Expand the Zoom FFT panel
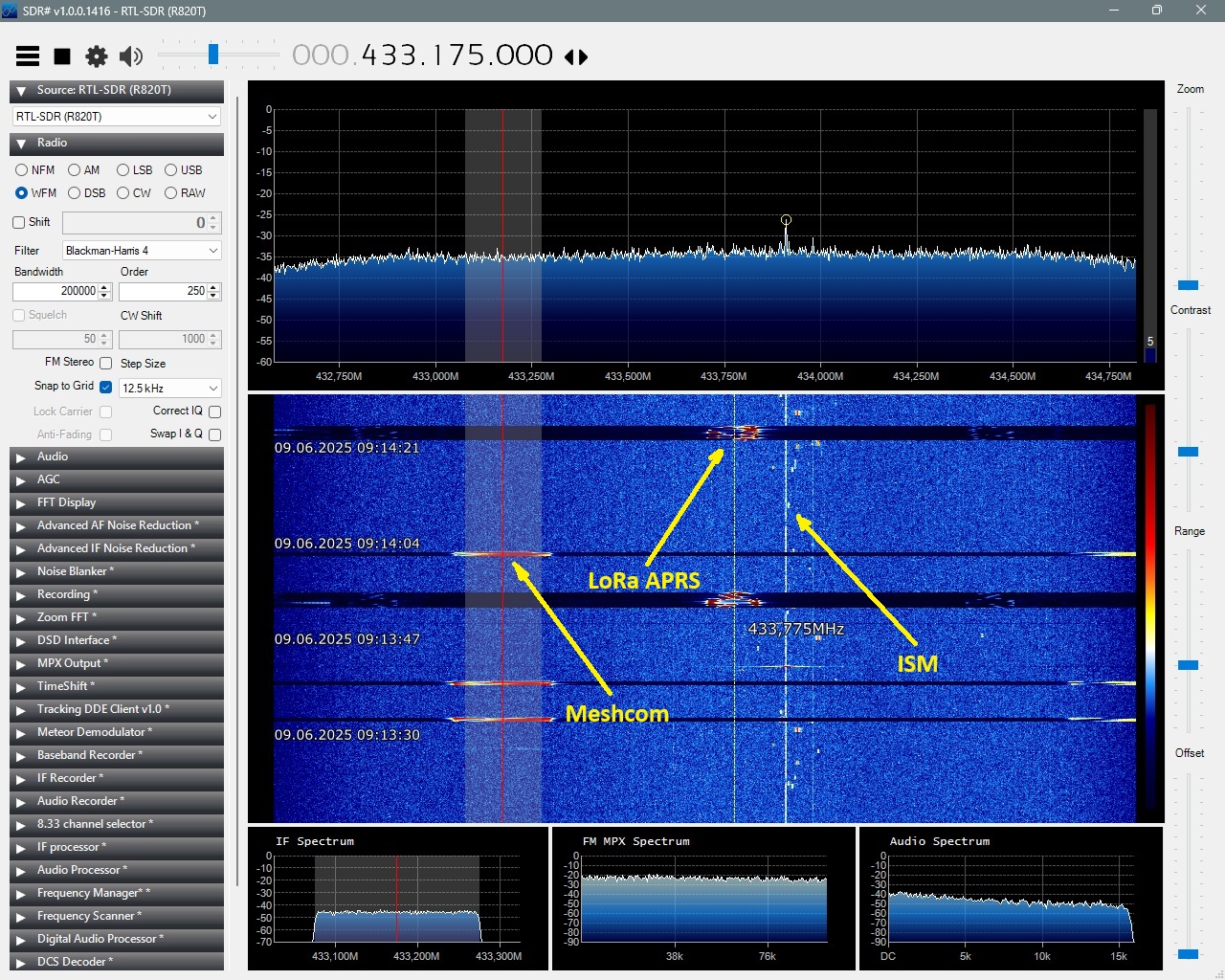Image resolution: width=1225 pixels, height=980 pixels. (x=117, y=618)
